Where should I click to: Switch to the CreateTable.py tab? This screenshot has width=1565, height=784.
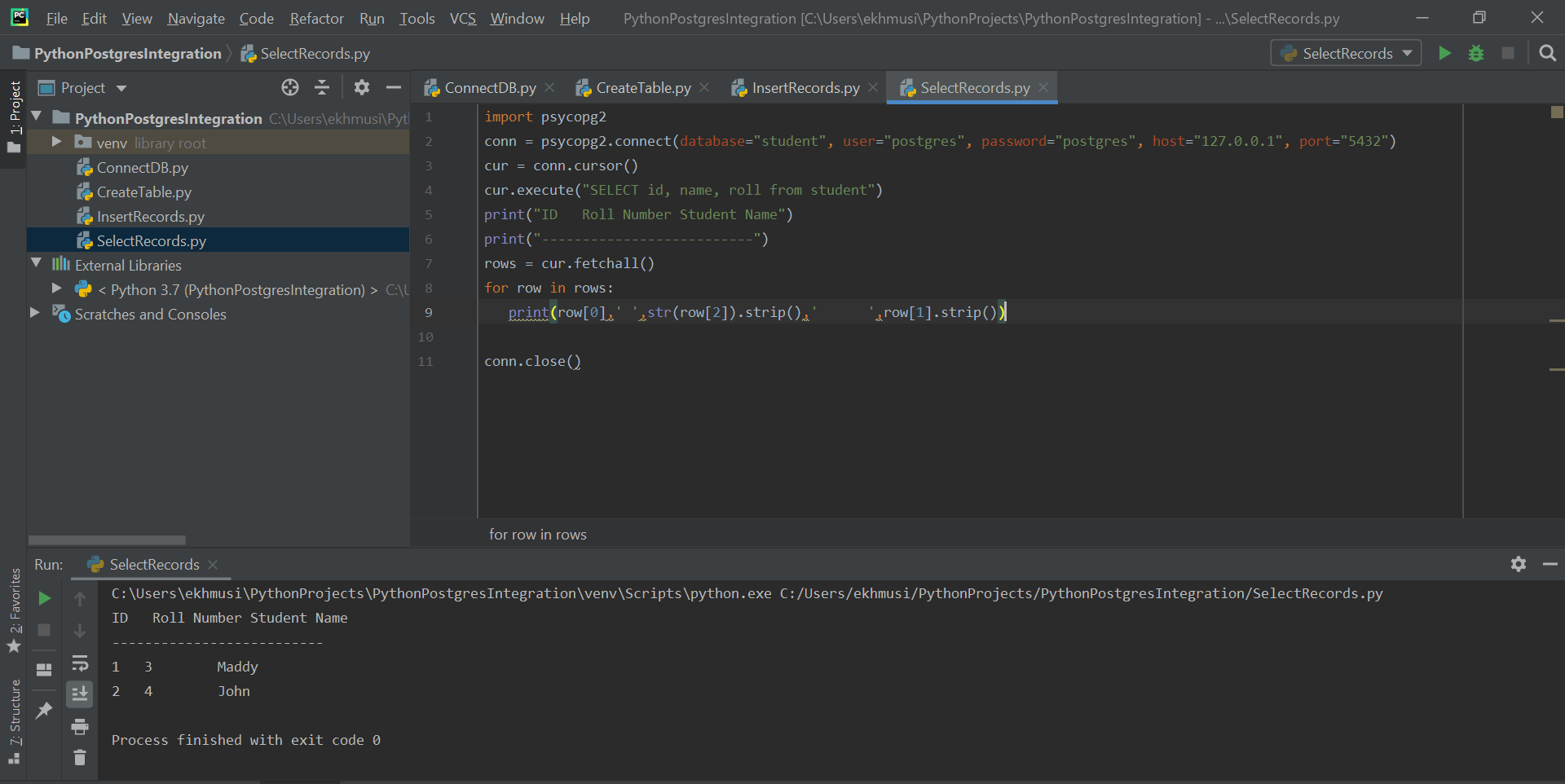coord(642,87)
